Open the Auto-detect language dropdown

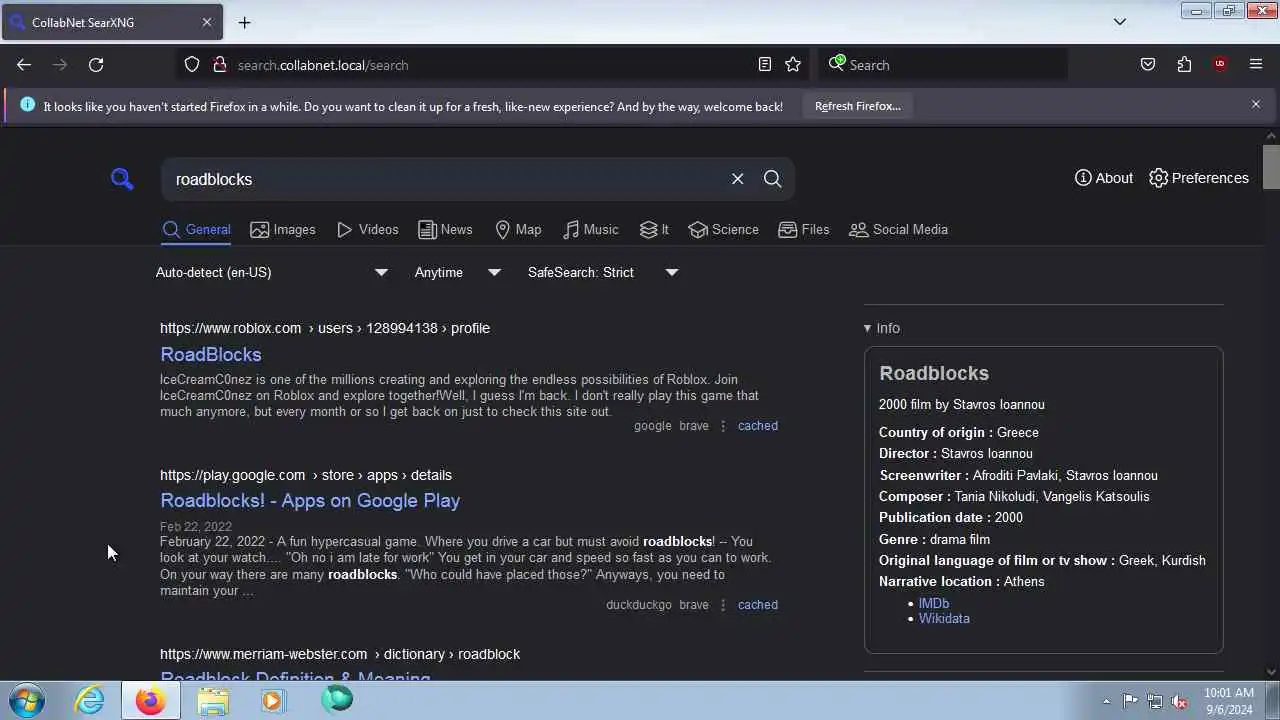272,272
